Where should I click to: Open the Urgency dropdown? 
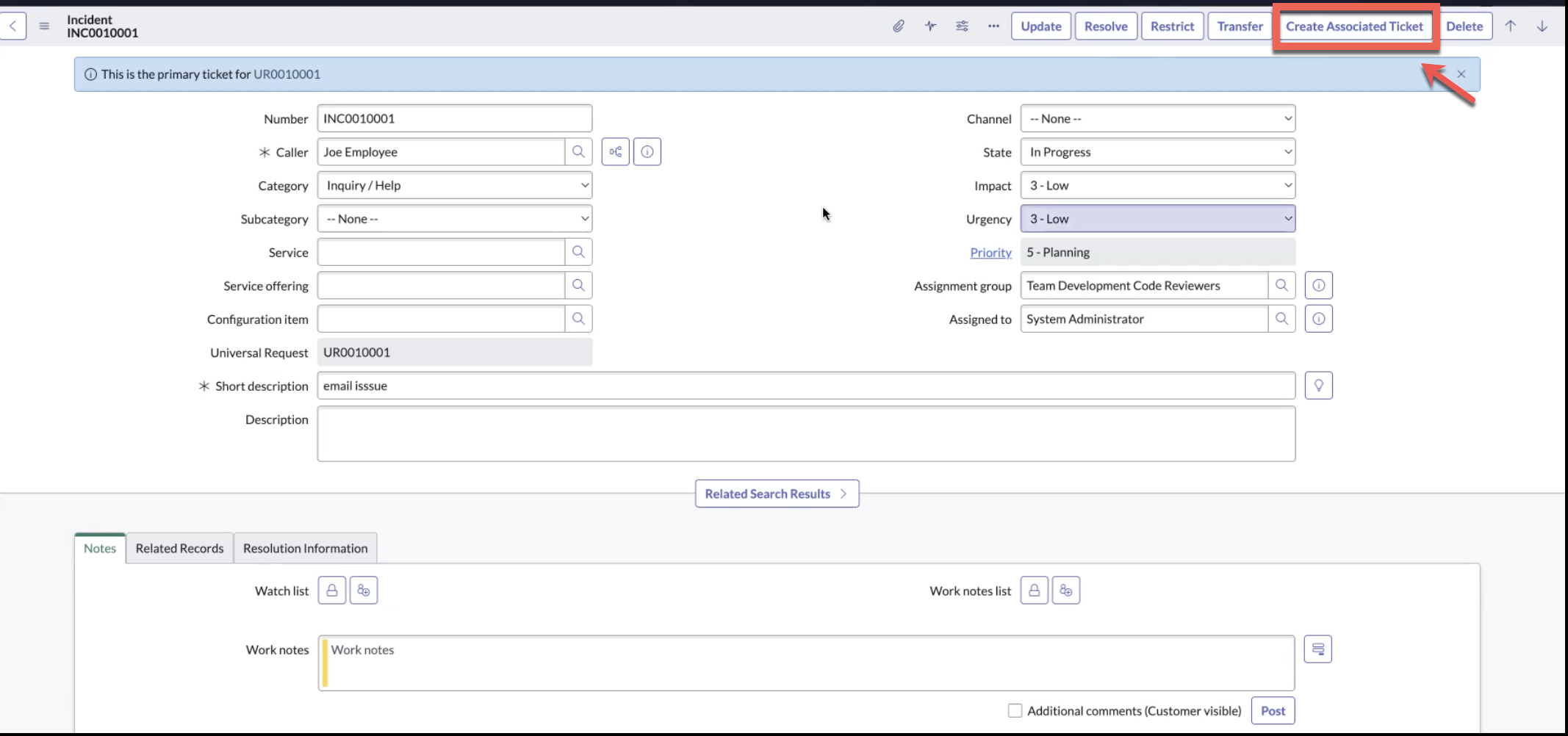click(1158, 219)
